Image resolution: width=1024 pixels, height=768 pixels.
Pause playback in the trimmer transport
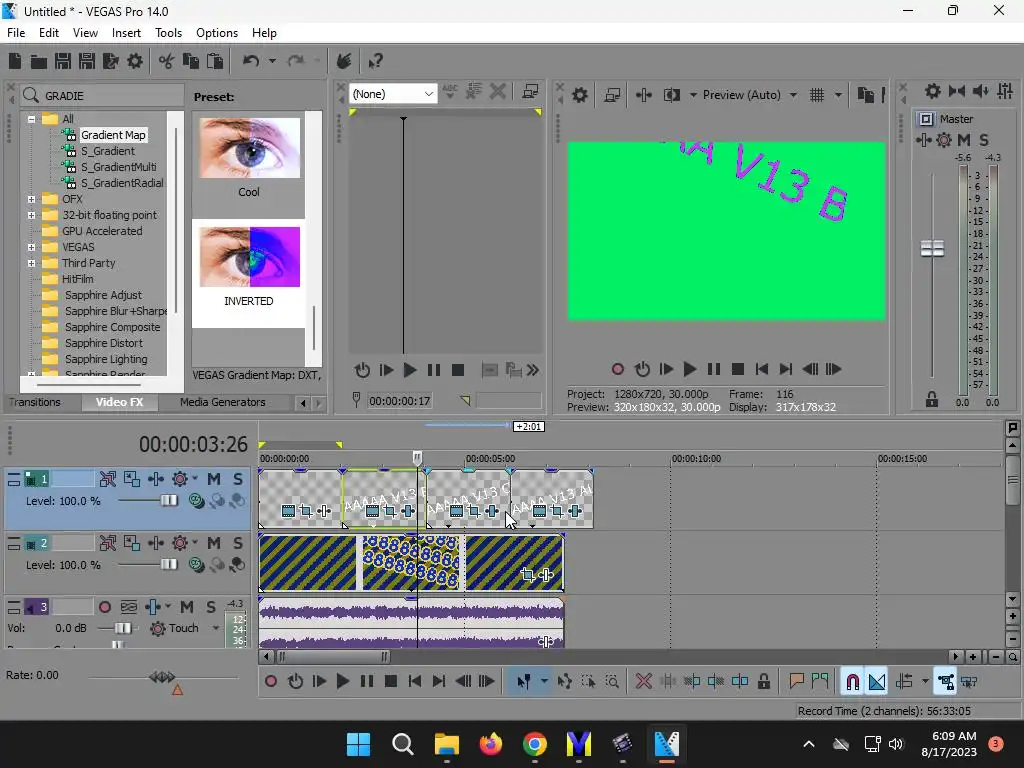click(434, 371)
